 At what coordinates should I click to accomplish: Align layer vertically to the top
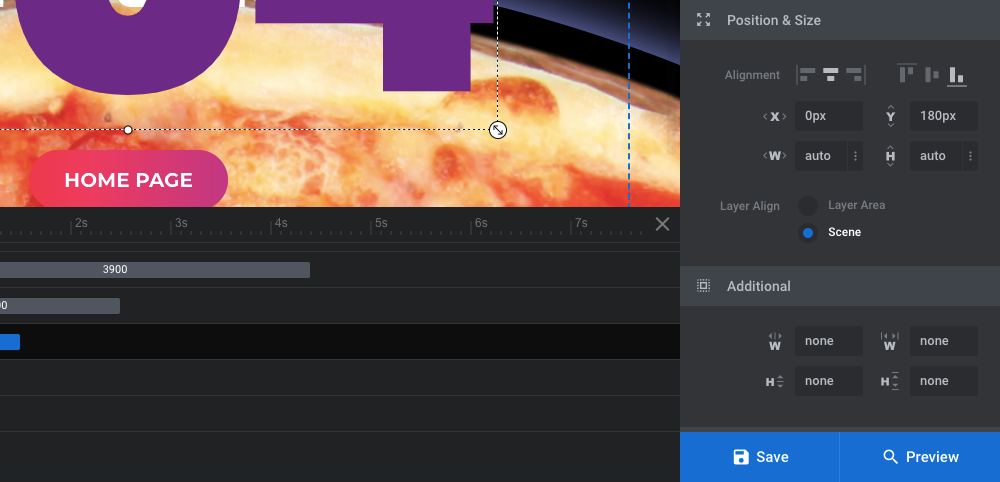click(907, 73)
